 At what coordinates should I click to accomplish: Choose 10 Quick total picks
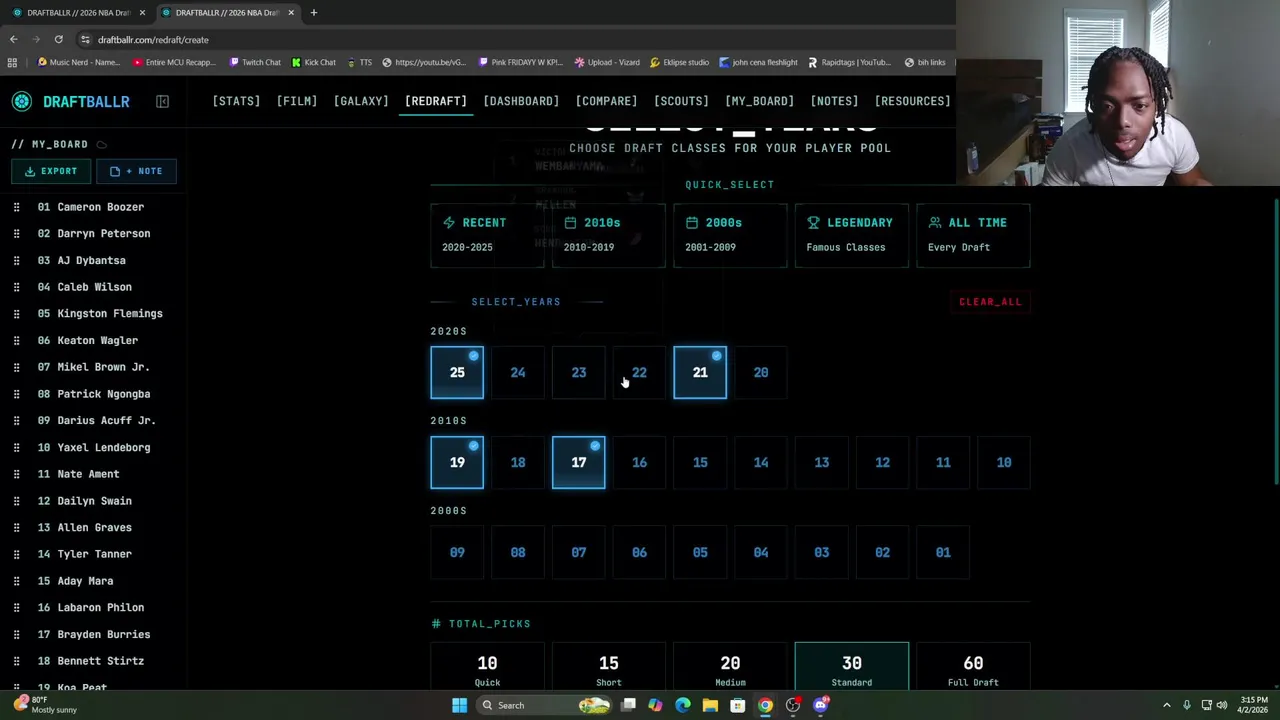click(x=487, y=667)
